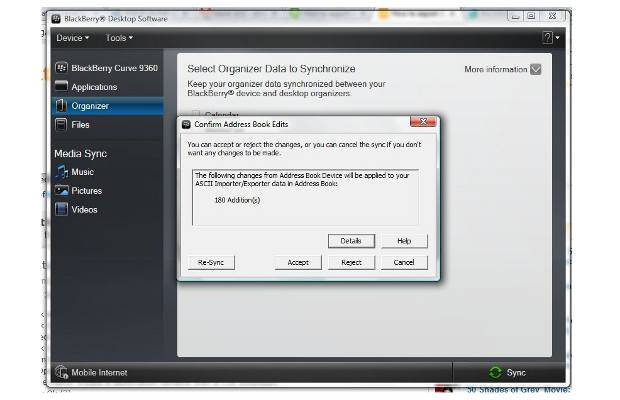The width and height of the screenshot is (620, 400).
Task: Select the Videos label under Media Sync
Action: (x=84, y=210)
